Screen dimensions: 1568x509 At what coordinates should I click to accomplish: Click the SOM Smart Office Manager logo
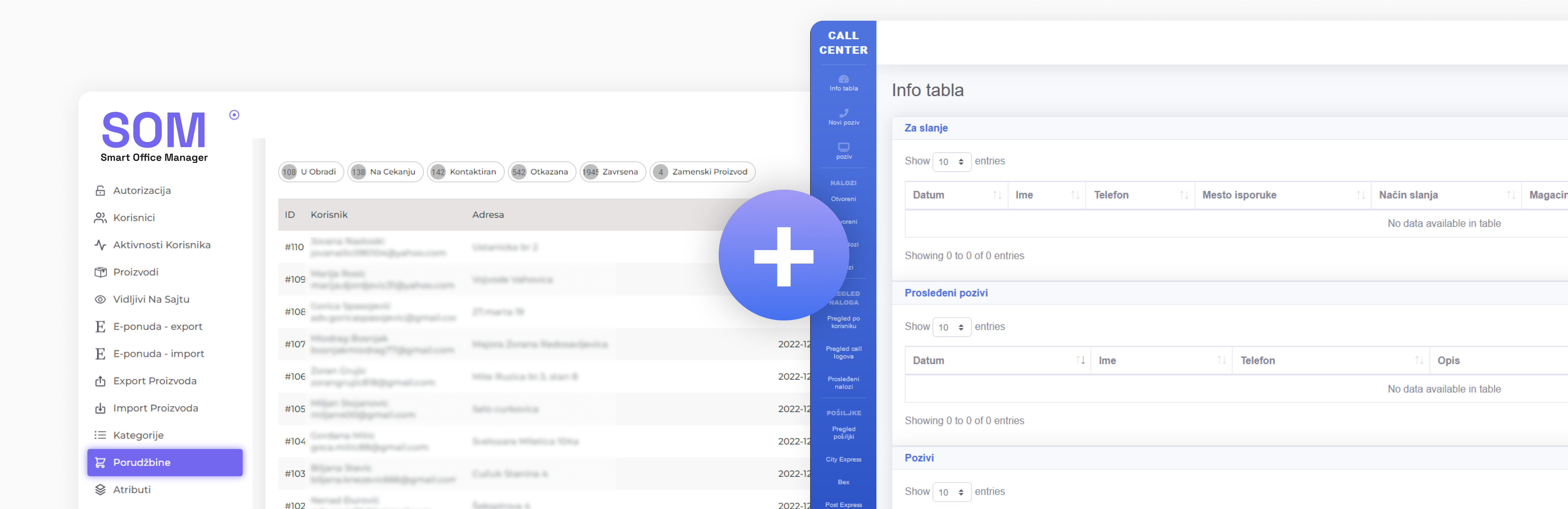click(x=154, y=137)
